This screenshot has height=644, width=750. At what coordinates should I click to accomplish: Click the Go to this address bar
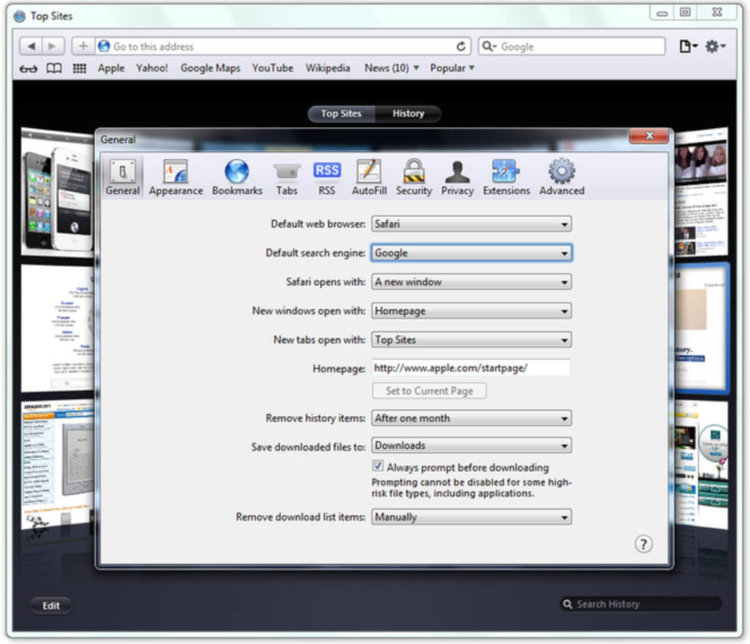(x=282, y=46)
